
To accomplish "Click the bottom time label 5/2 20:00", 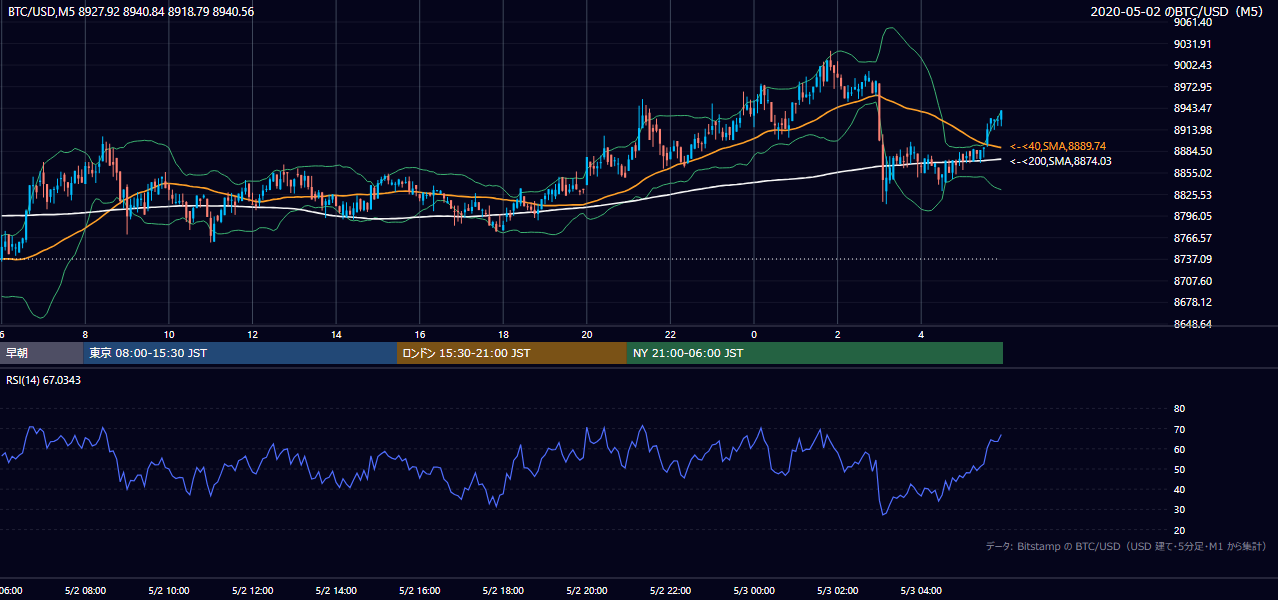I will pos(587,592).
